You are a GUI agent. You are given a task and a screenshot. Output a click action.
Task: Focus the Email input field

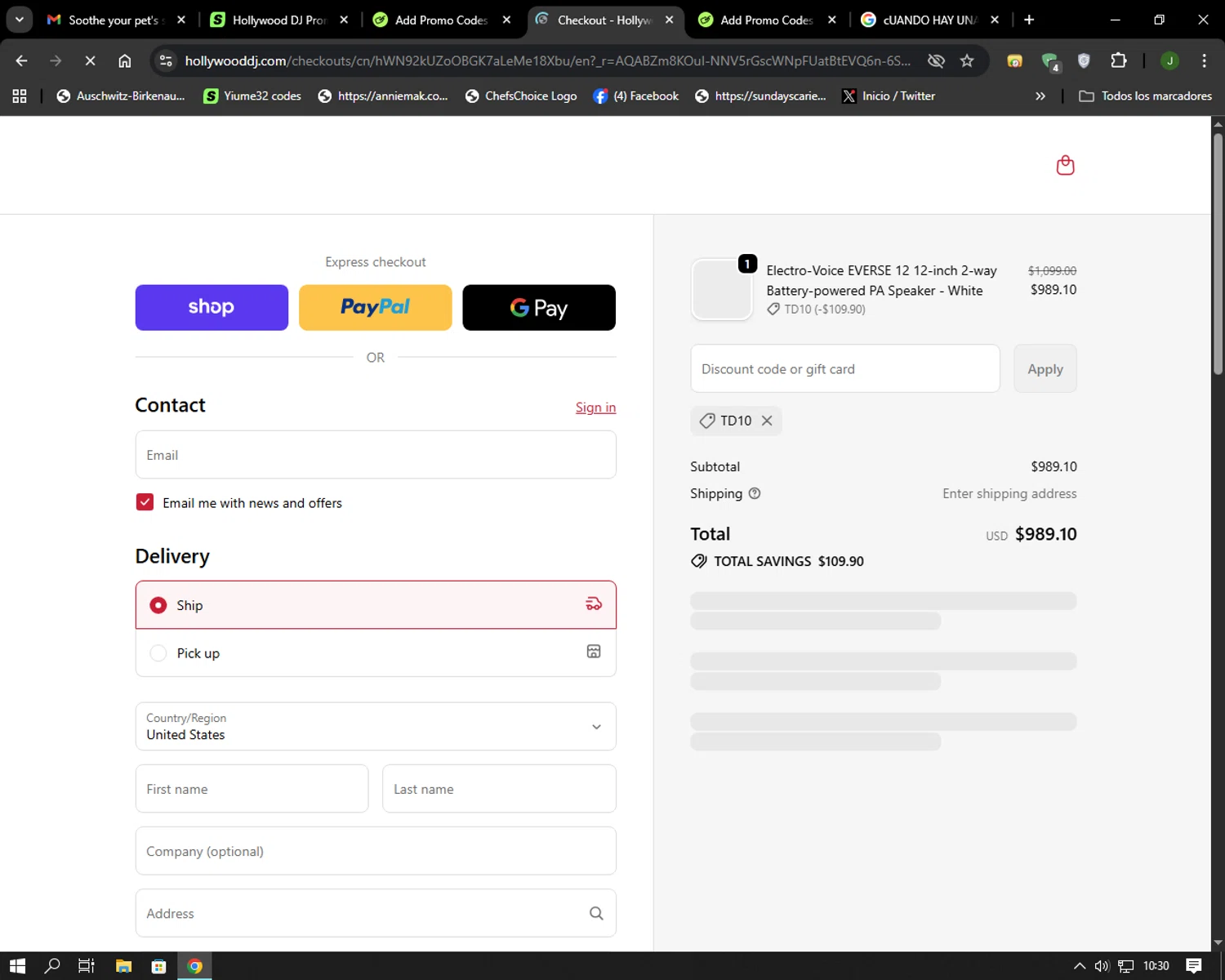(x=376, y=455)
